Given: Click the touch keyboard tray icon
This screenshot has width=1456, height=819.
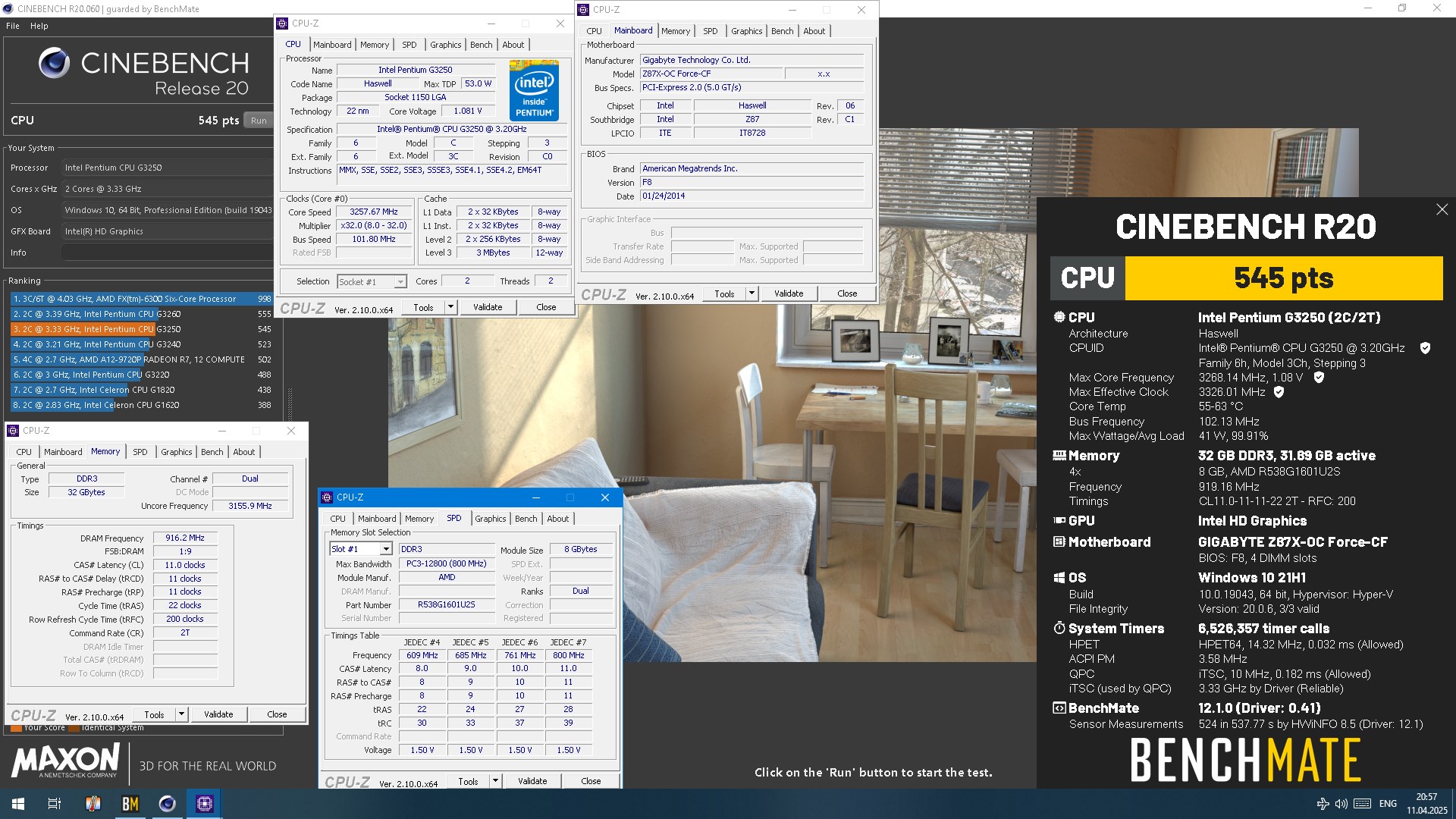Looking at the screenshot, I should tap(1362, 804).
